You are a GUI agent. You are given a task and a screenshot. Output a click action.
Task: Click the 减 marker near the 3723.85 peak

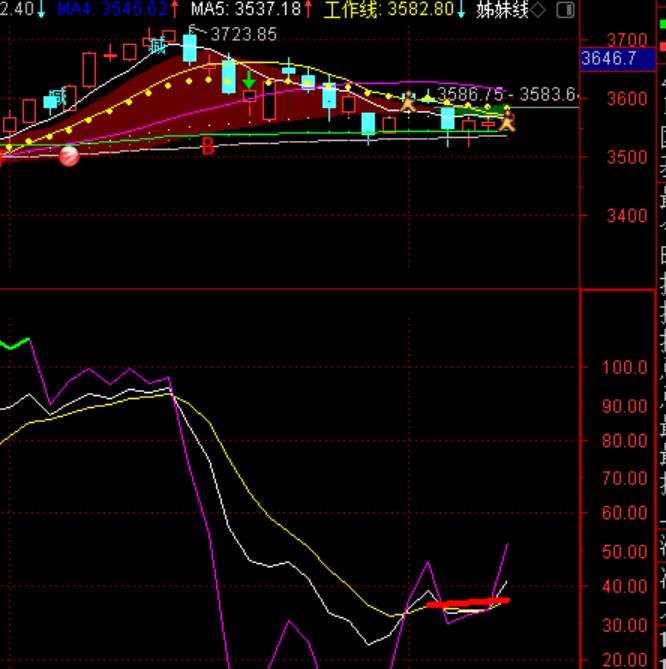[157, 46]
